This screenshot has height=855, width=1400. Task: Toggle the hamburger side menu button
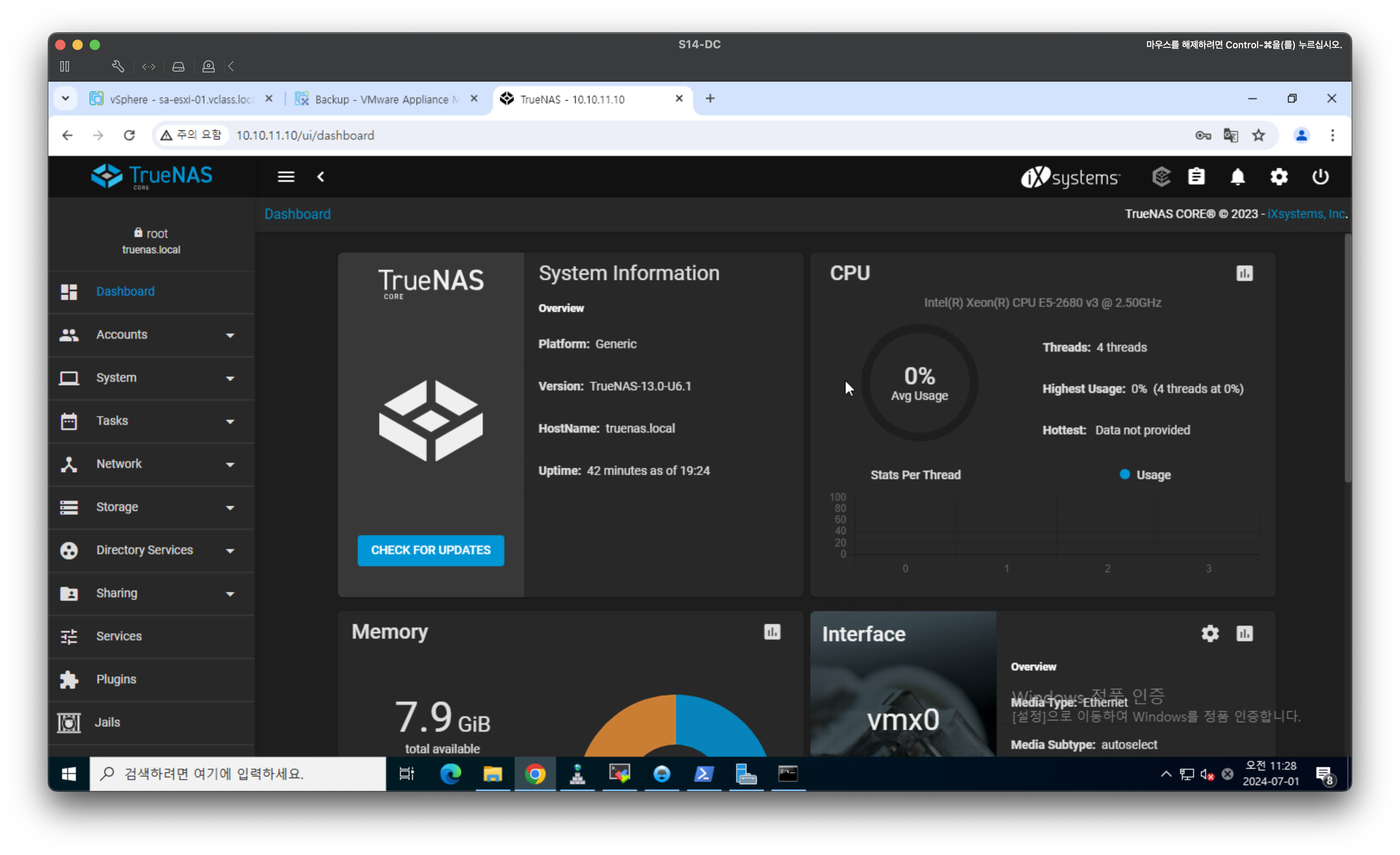pos(286,177)
